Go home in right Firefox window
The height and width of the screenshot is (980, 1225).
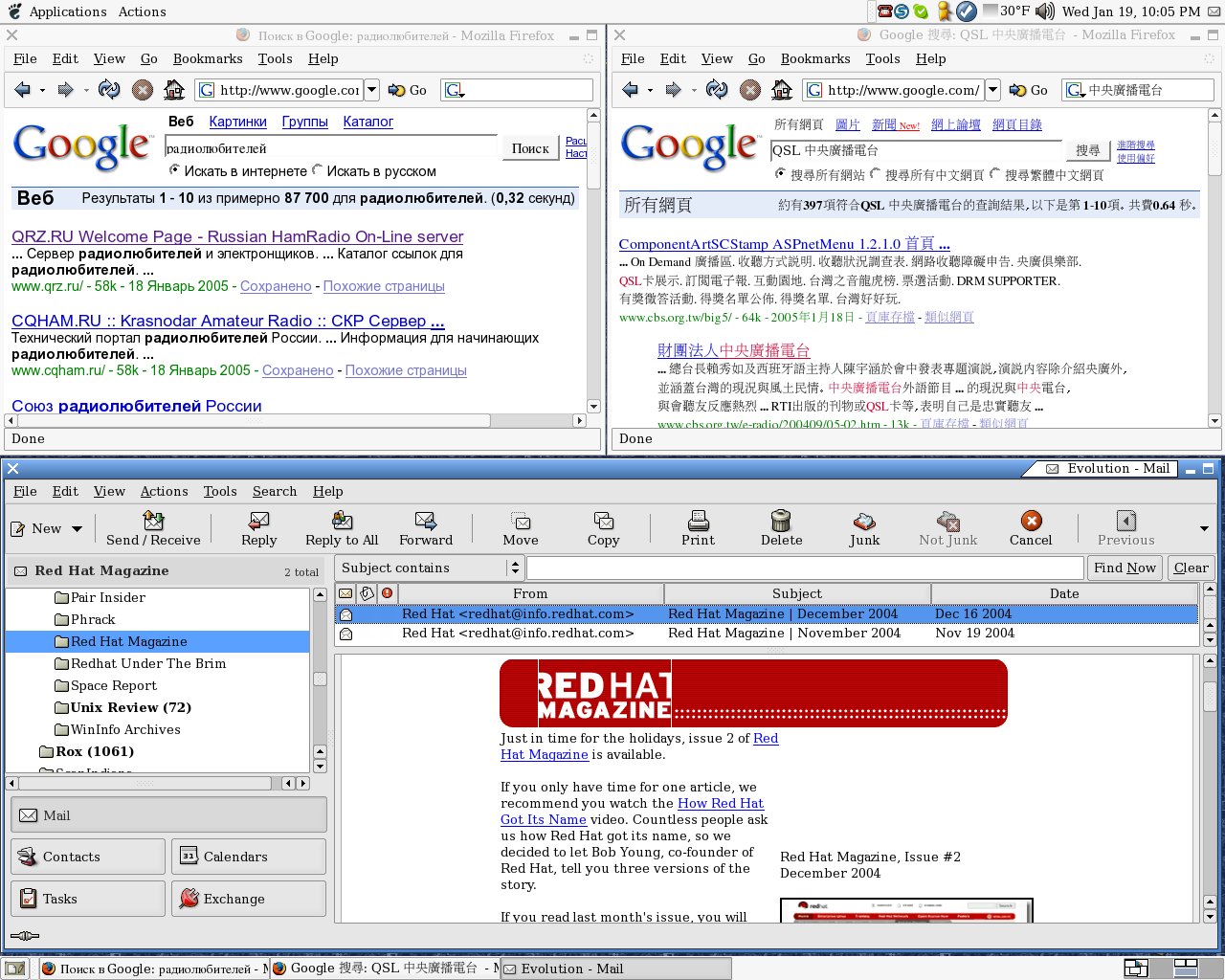pos(782,90)
